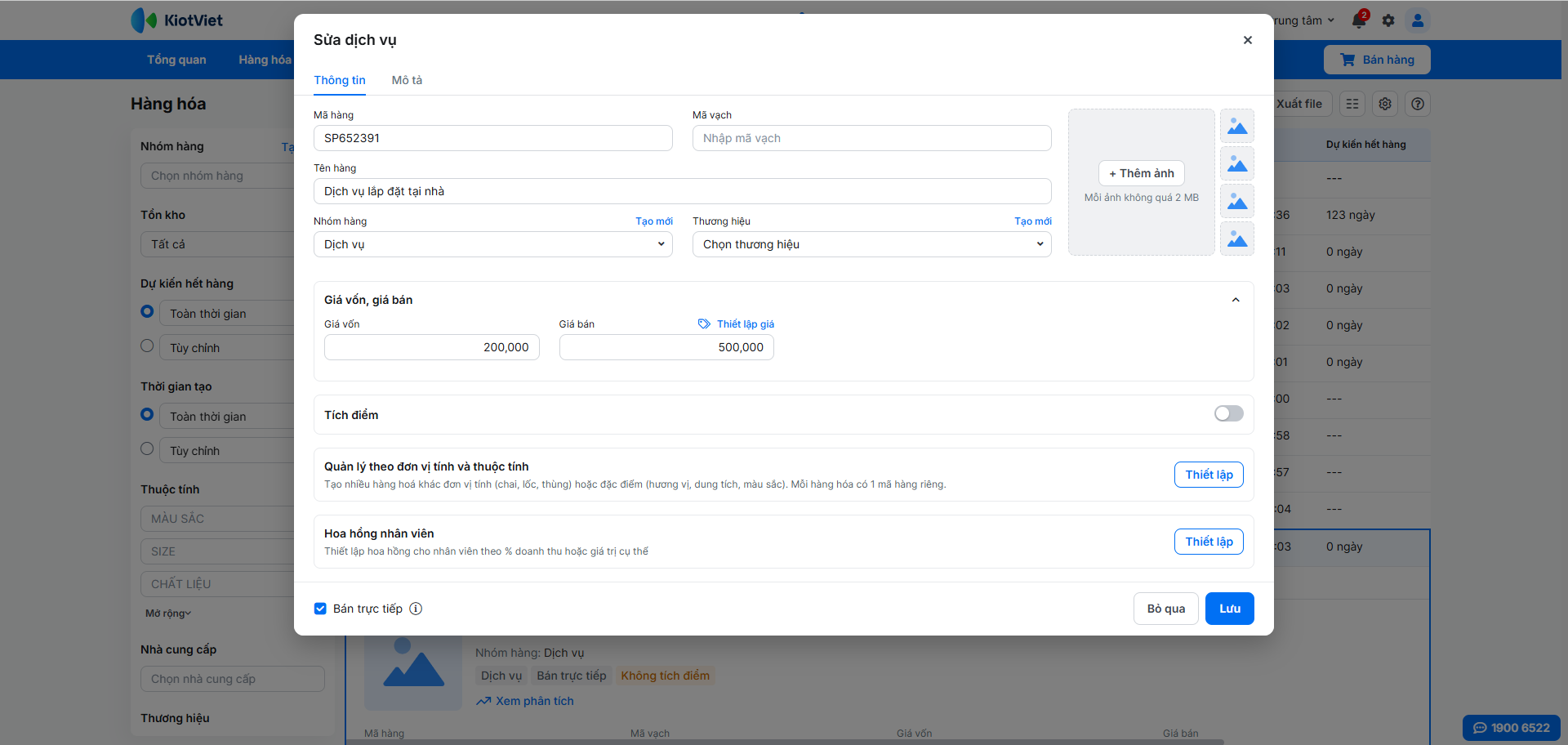Select Toàn thời gian under Dự kiến hết hàng
Screen dimensions: 1568x745
click(147, 311)
